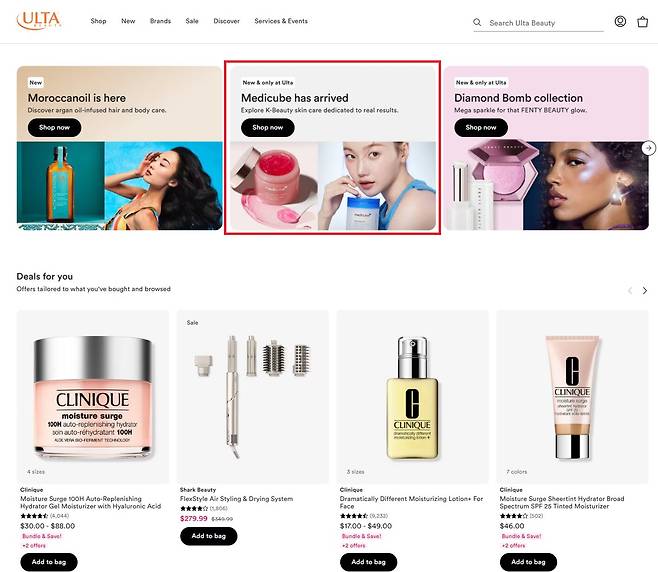Shop now on the Medicube banner

(268, 128)
